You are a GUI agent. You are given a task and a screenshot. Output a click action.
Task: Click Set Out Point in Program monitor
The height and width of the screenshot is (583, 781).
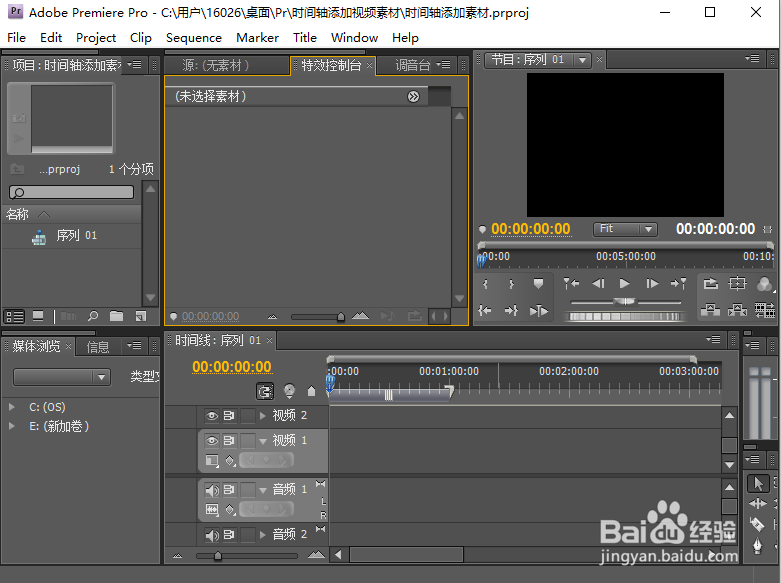click(x=512, y=284)
